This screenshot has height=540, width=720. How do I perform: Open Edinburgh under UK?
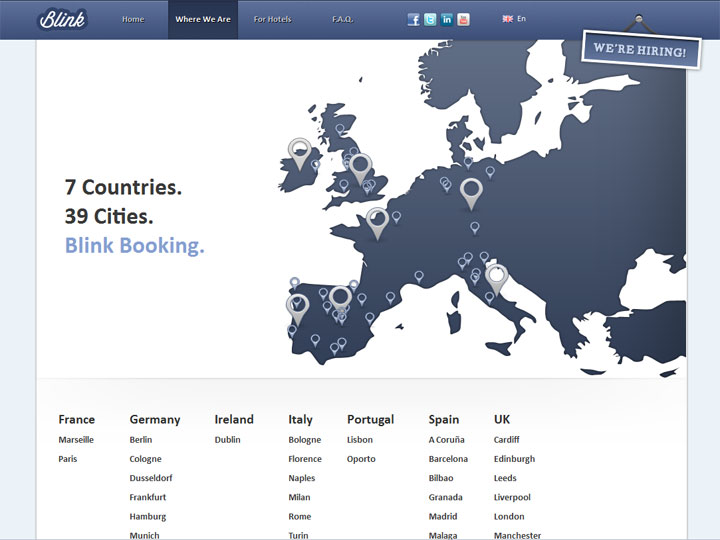tap(514, 459)
